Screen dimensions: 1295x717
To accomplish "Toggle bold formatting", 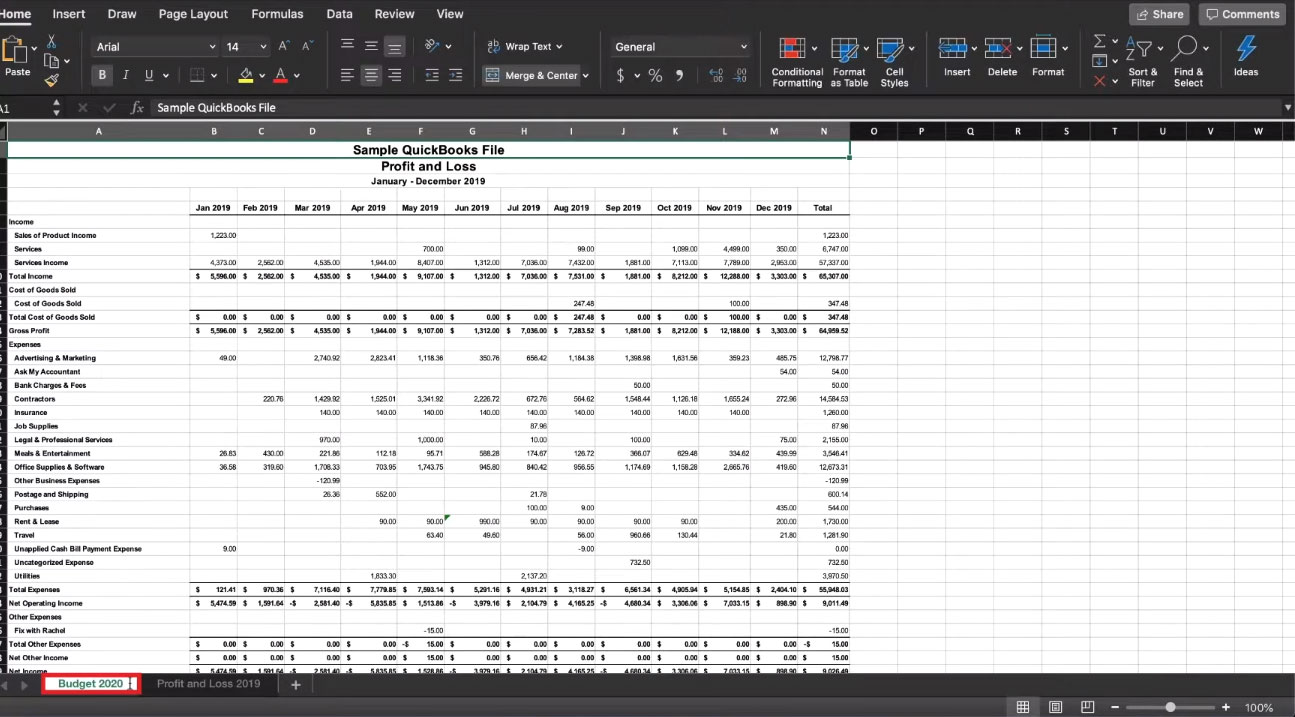I will click(102, 75).
